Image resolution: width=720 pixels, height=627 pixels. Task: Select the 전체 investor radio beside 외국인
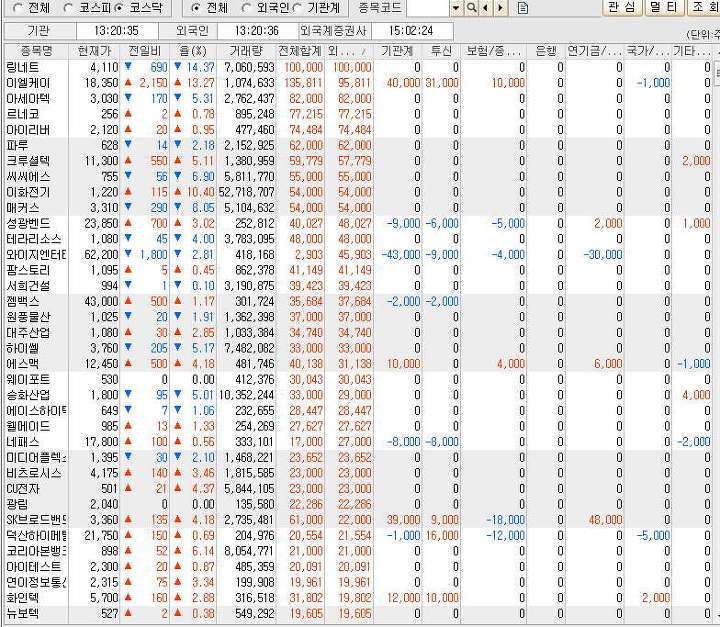196,8
